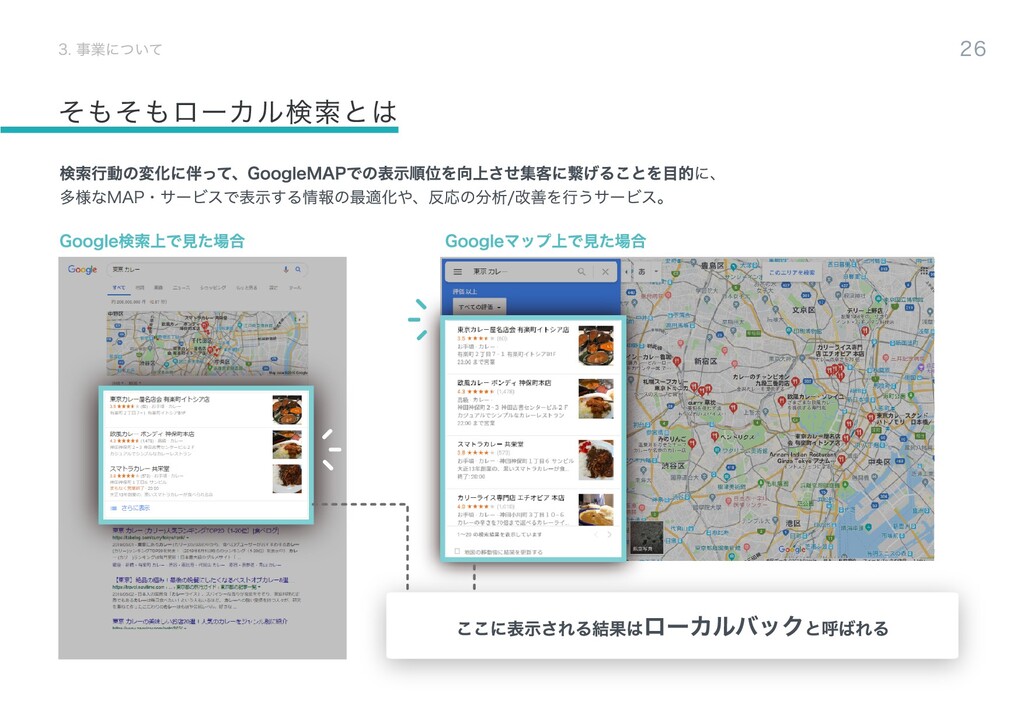This screenshot has height=708, width=1024.
Task: Click the 港区 label on the map
Action: [793, 524]
